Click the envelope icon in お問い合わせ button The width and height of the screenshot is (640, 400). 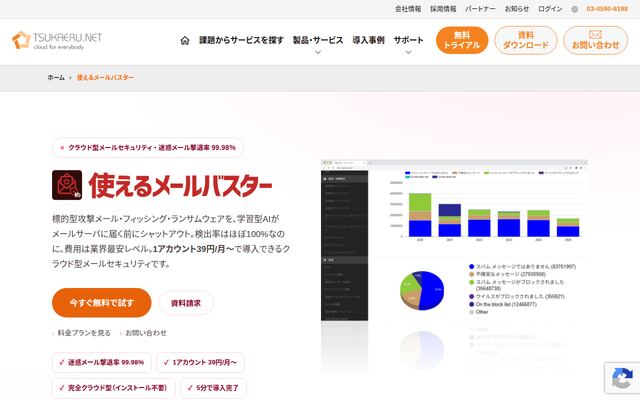(x=595, y=35)
